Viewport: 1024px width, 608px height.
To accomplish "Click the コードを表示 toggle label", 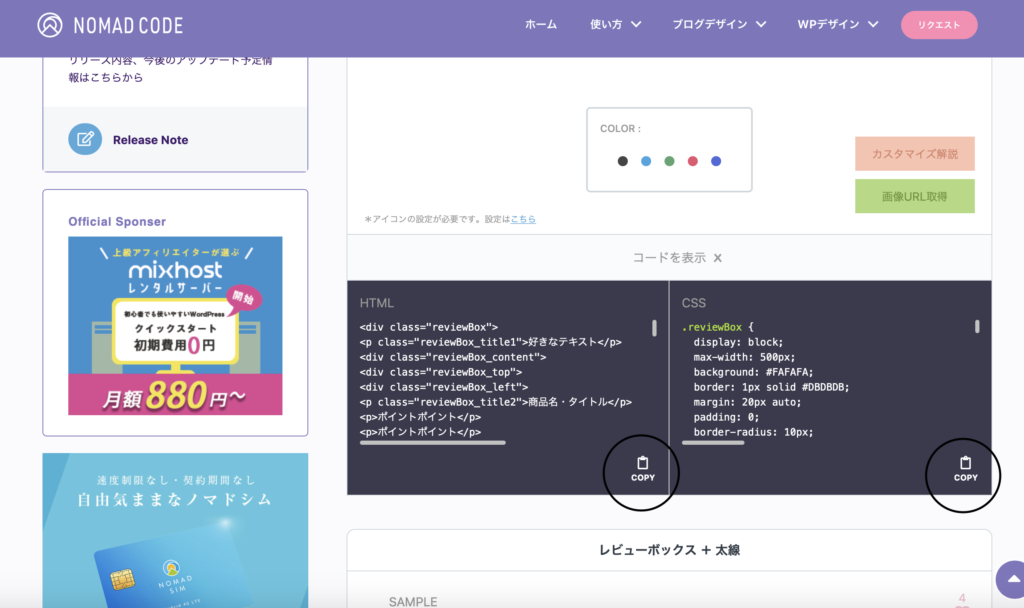I will tap(669, 258).
